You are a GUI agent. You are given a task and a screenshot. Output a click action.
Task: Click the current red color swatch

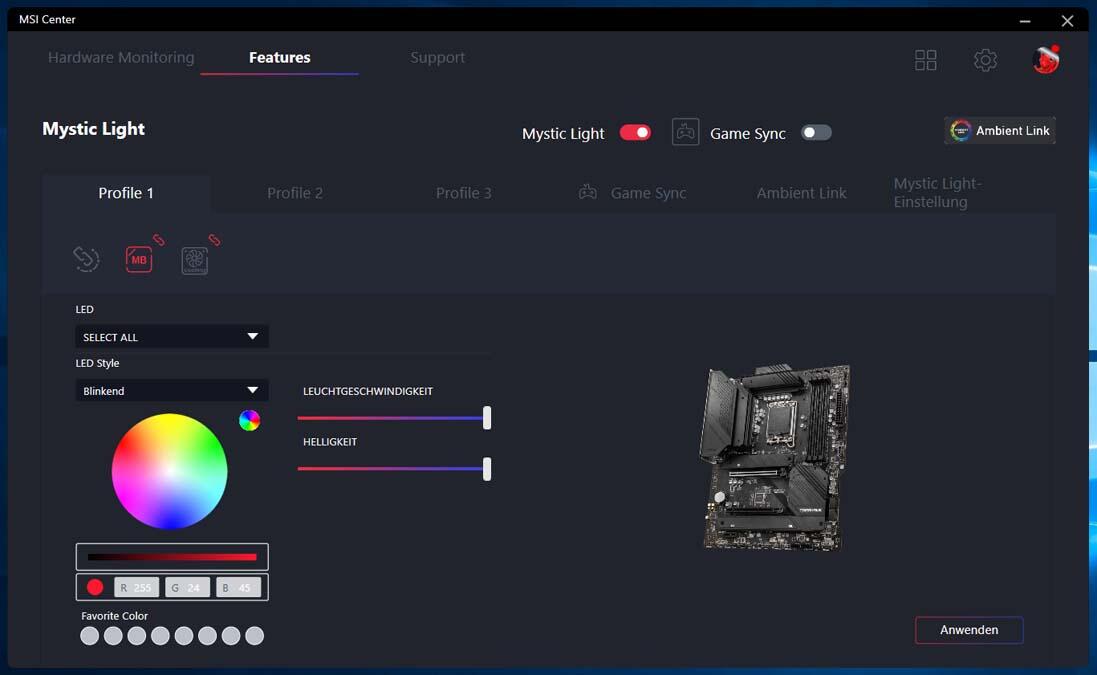tap(95, 587)
